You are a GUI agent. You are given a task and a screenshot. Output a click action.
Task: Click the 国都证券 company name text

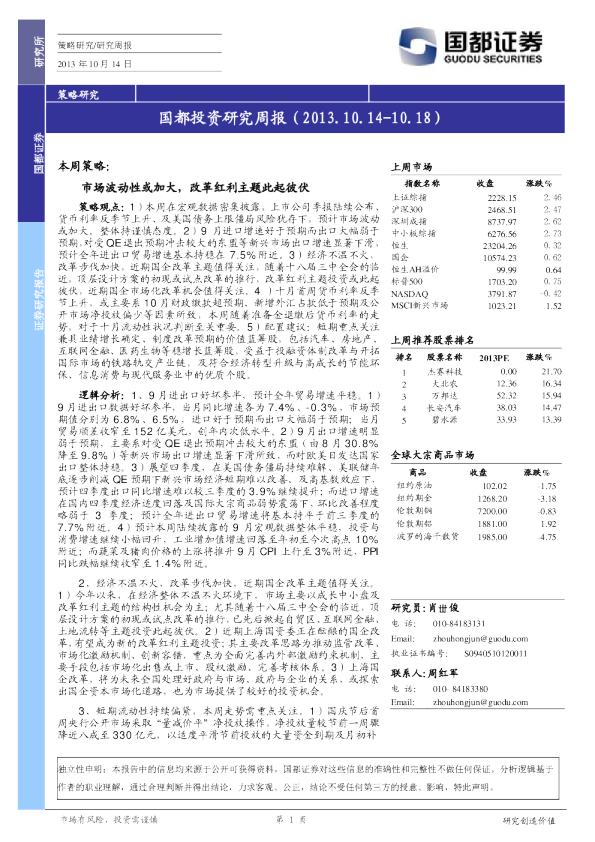(x=493, y=41)
